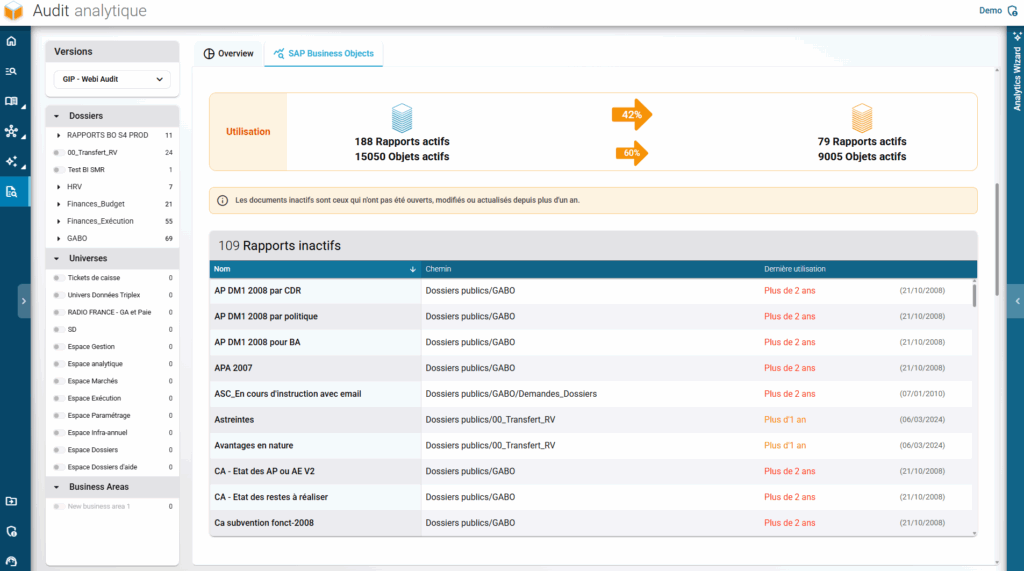This screenshot has width=1024, height=571.
Task: Open the Astreintes report row
Action: [x=590, y=419]
